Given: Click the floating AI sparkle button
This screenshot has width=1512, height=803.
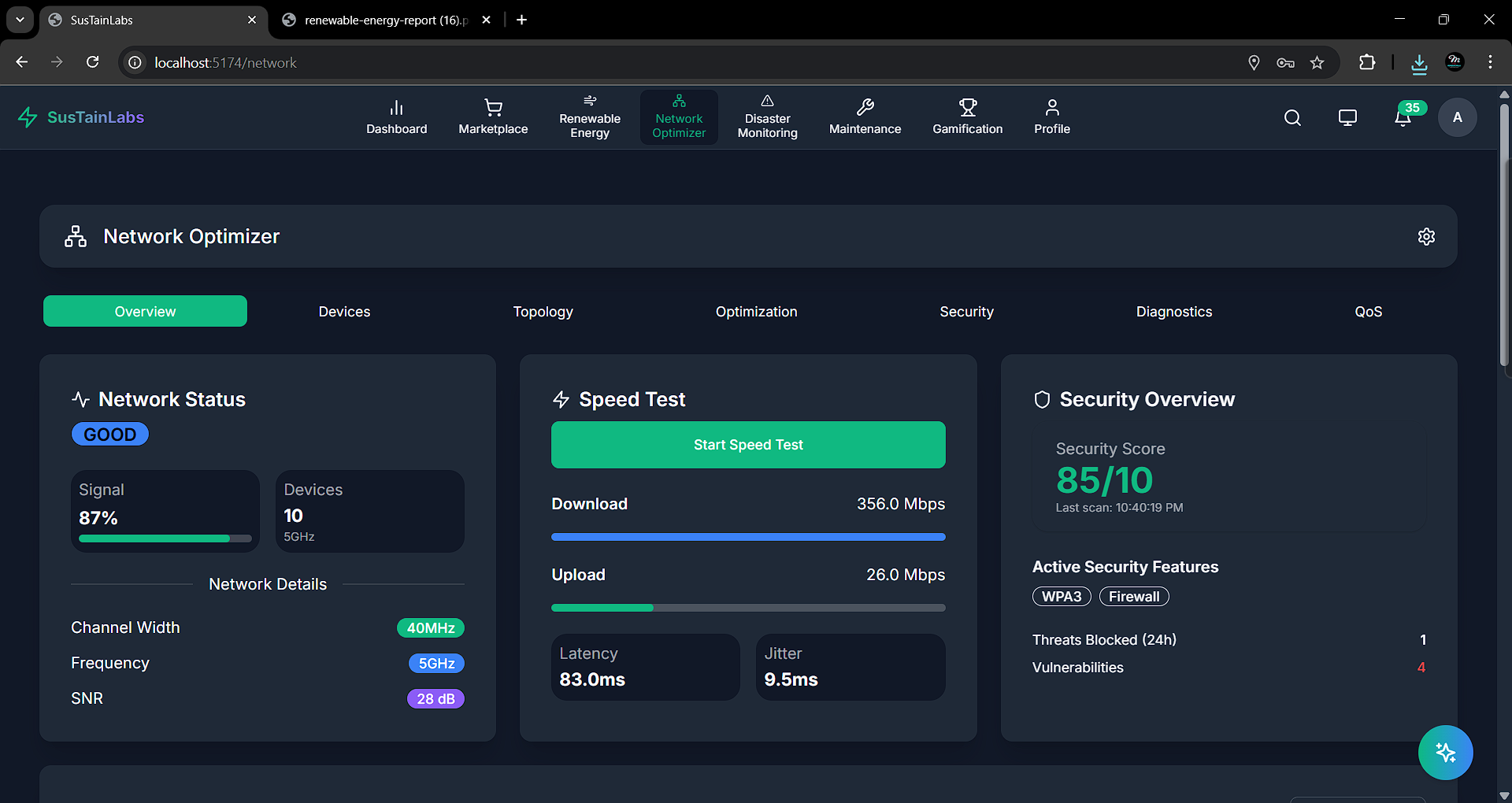Looking at the screenshot, I should [x=1445, y=753].
